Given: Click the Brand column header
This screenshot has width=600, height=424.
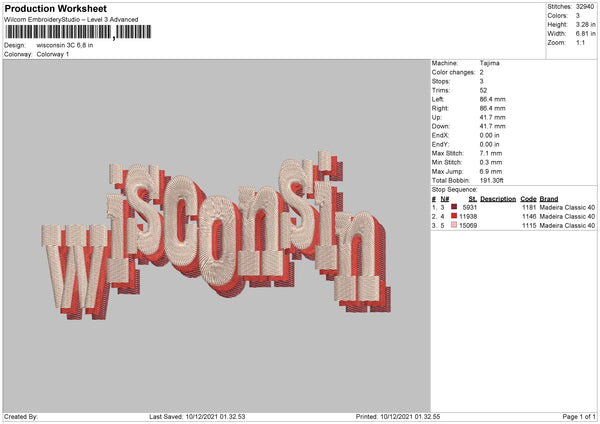Looking at the screenshot, I should [x=549, y=199].
